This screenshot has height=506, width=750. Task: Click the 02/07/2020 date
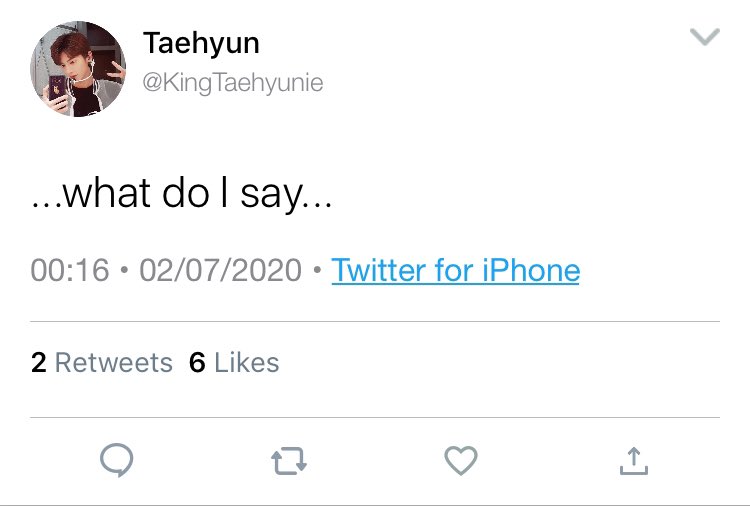click(x=221, y=270)
